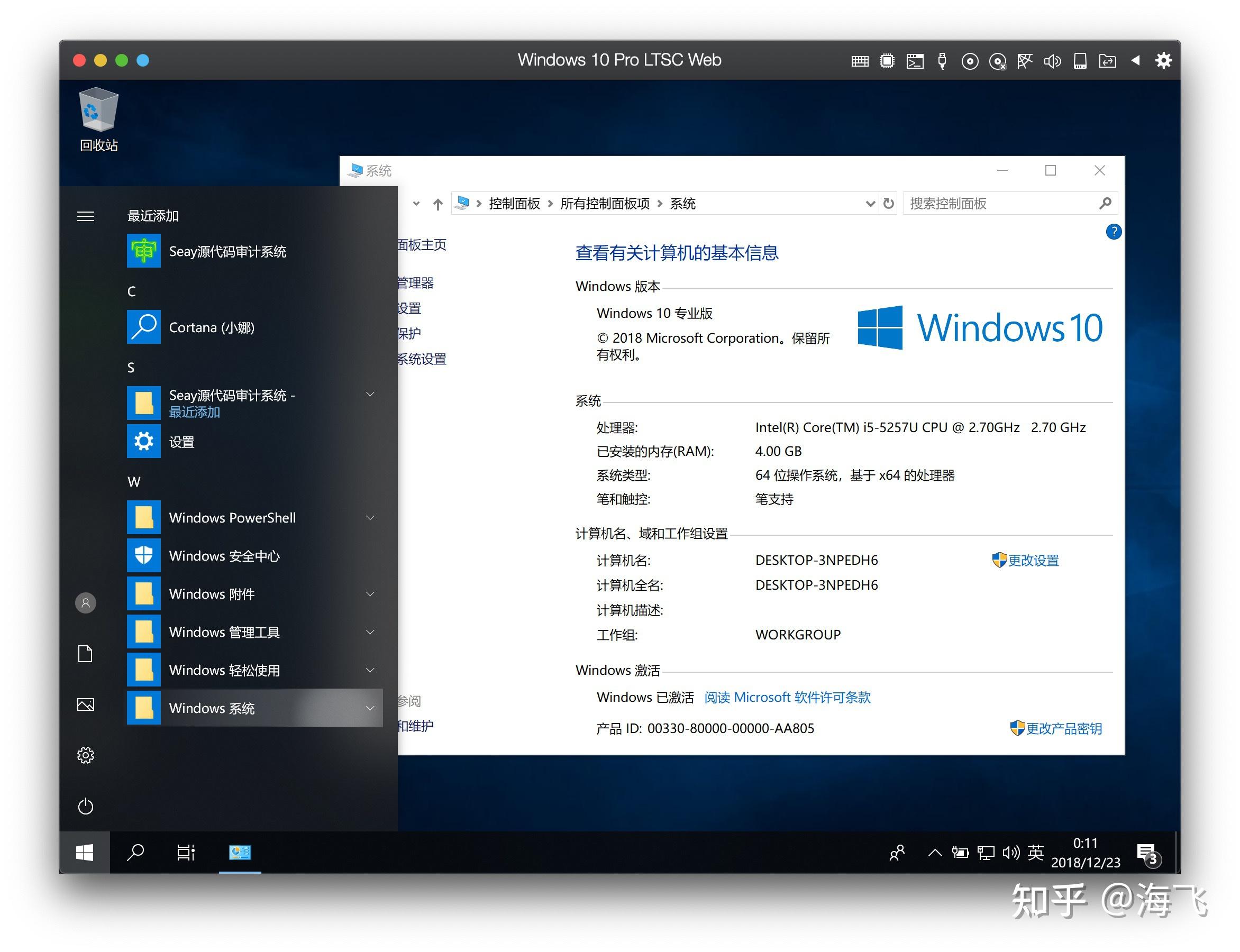Open the VM settings gear in title bar
Screen dimensions: 1240x952
coord(1162,60)
